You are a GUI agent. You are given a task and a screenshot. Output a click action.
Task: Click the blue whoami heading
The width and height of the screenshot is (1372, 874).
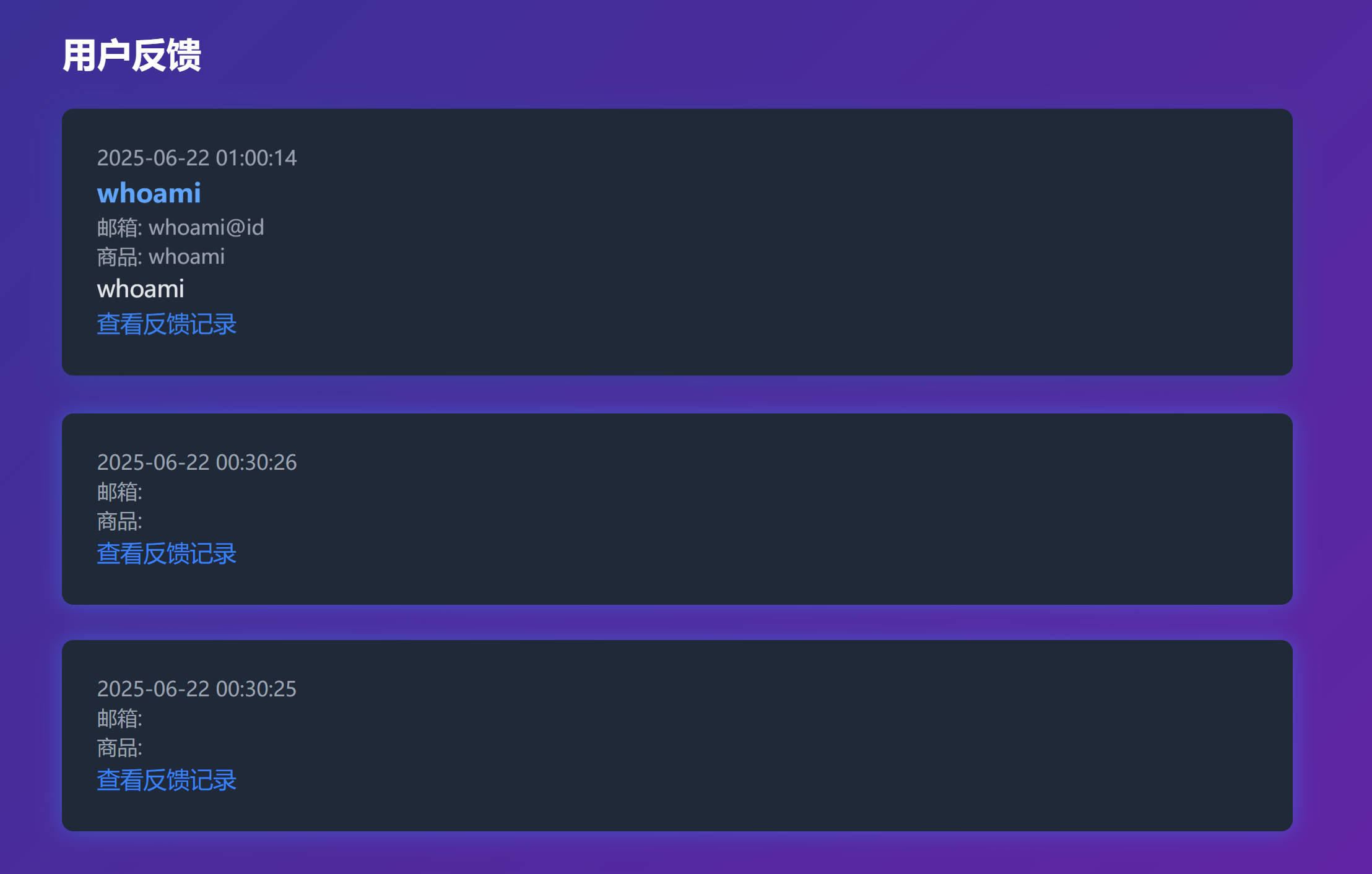[x=149, y=193]
